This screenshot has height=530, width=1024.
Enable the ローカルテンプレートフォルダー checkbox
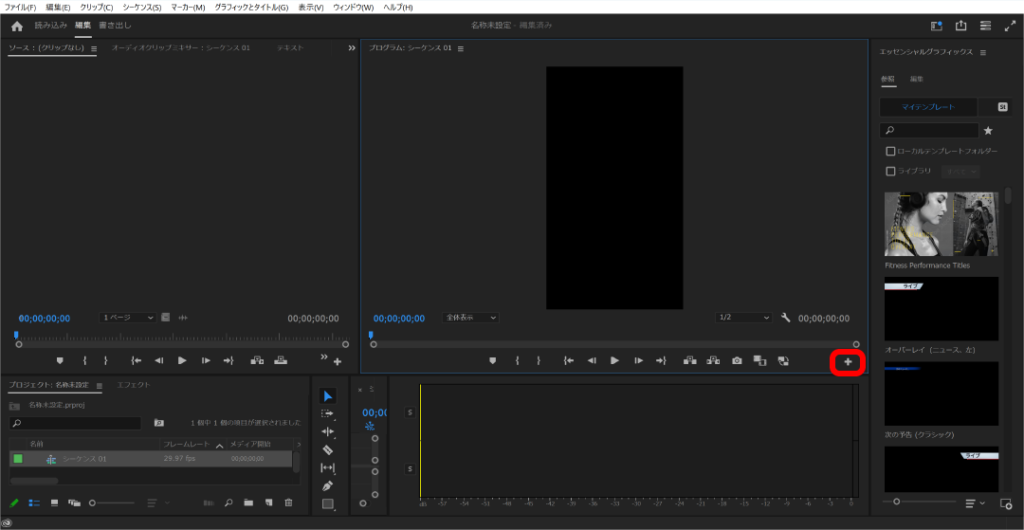[x=890, y=151]
